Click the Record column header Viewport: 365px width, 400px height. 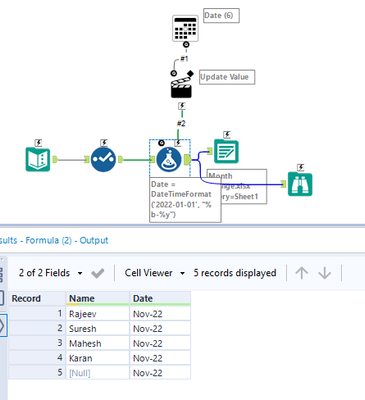37,298
